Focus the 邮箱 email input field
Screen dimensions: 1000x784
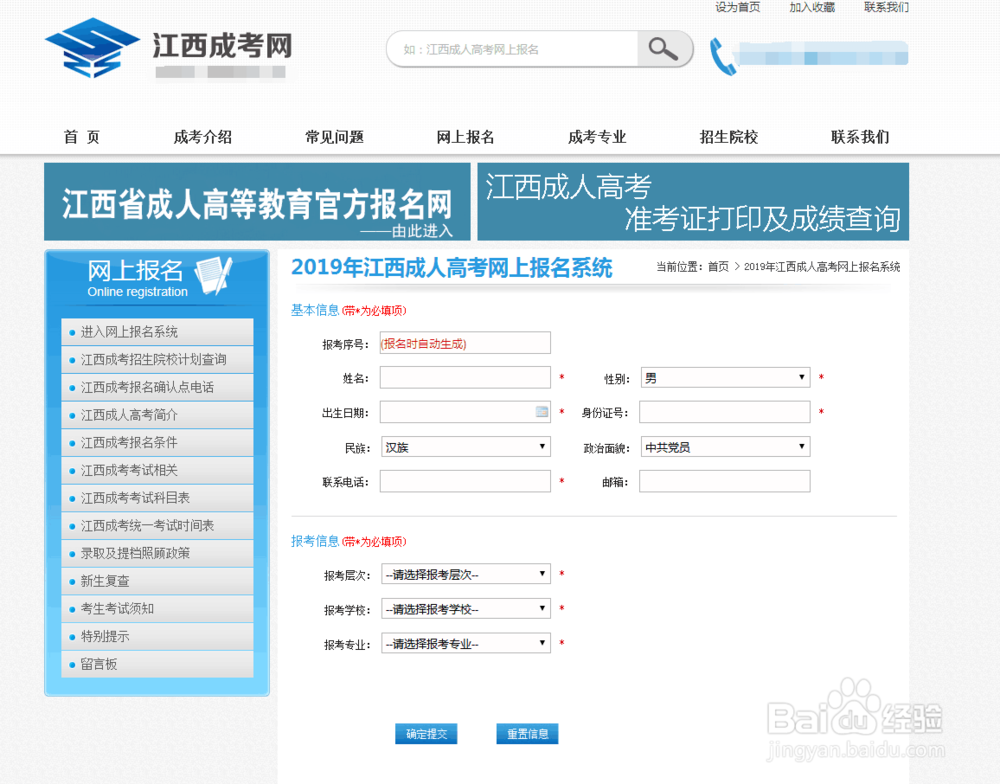pos(724,481)
